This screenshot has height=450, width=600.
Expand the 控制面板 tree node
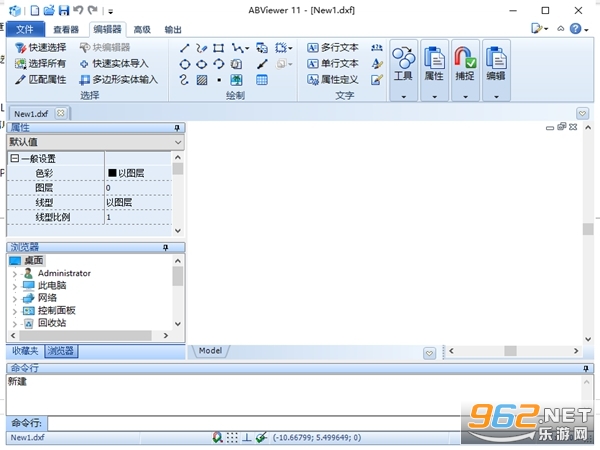15,311
